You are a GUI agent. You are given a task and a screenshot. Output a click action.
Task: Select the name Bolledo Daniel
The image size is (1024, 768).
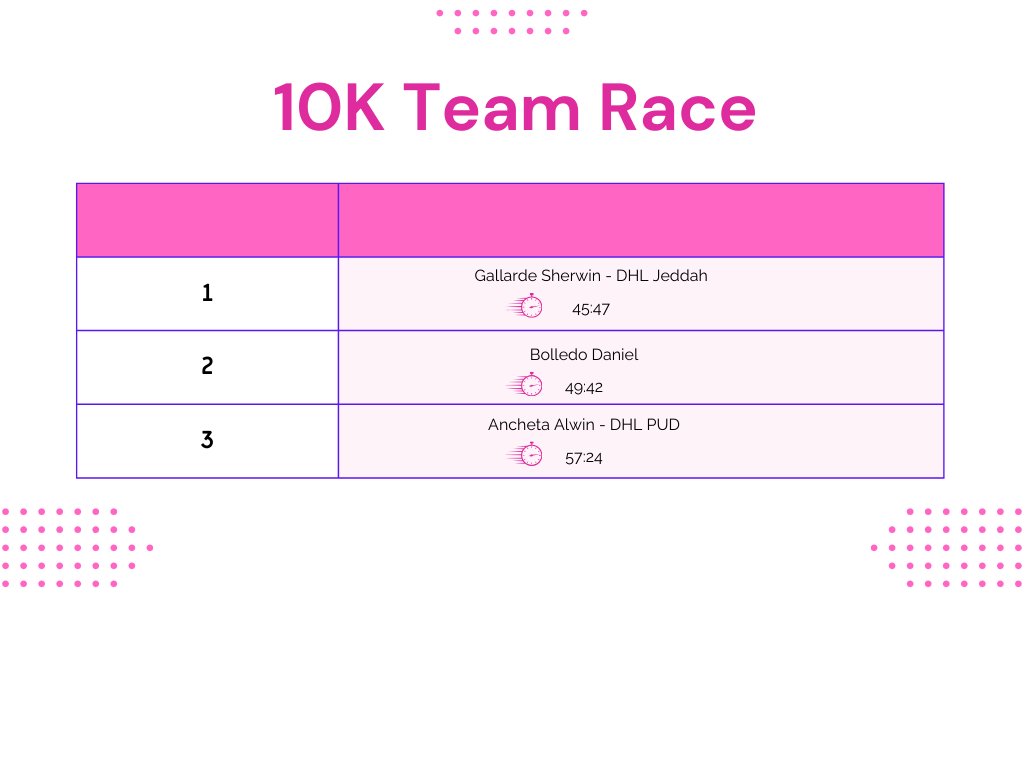tap(584, 355)
